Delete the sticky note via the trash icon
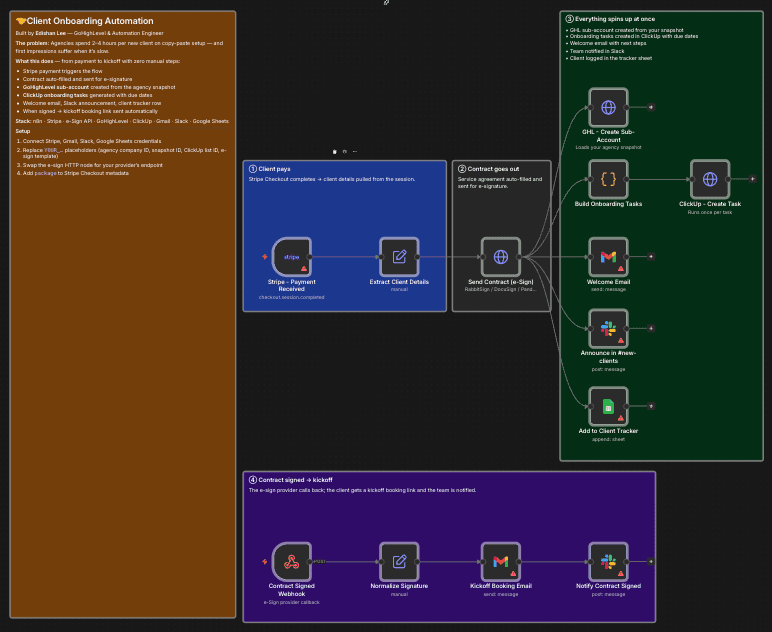This screenshot has height=632, width=772. tap(335, 152)
